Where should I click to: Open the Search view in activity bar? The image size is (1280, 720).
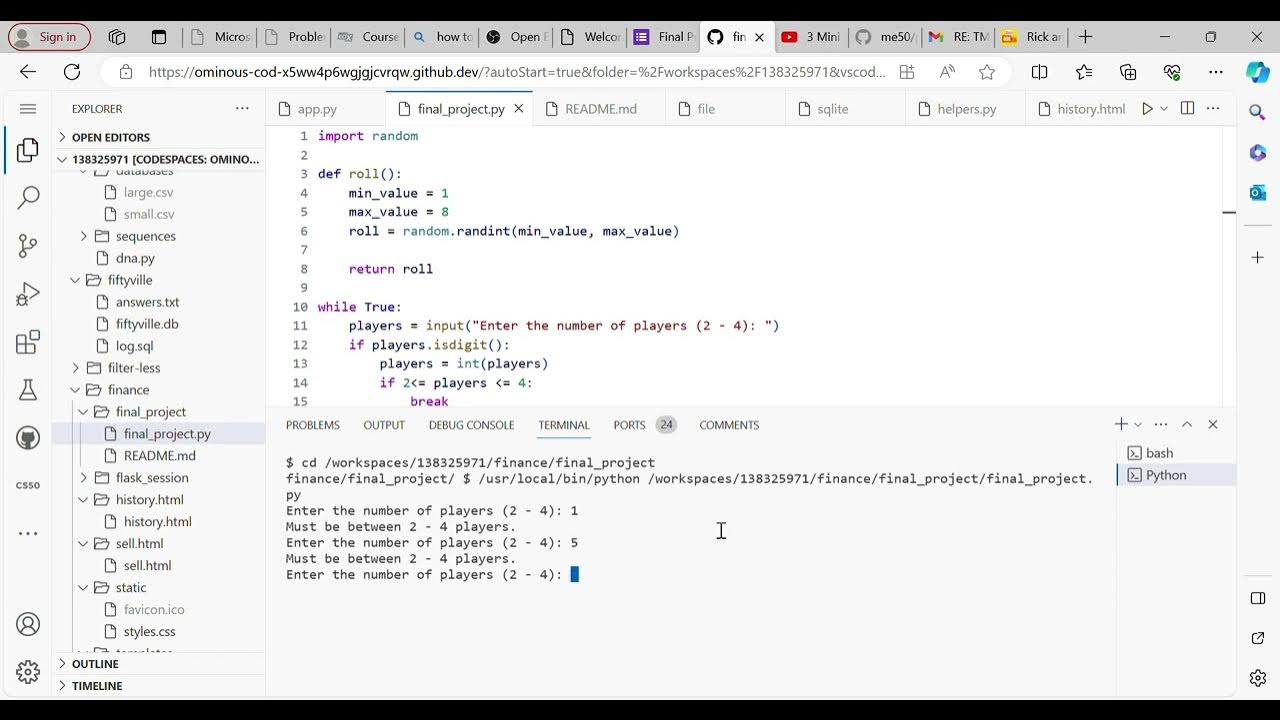(x=28, y=198)
